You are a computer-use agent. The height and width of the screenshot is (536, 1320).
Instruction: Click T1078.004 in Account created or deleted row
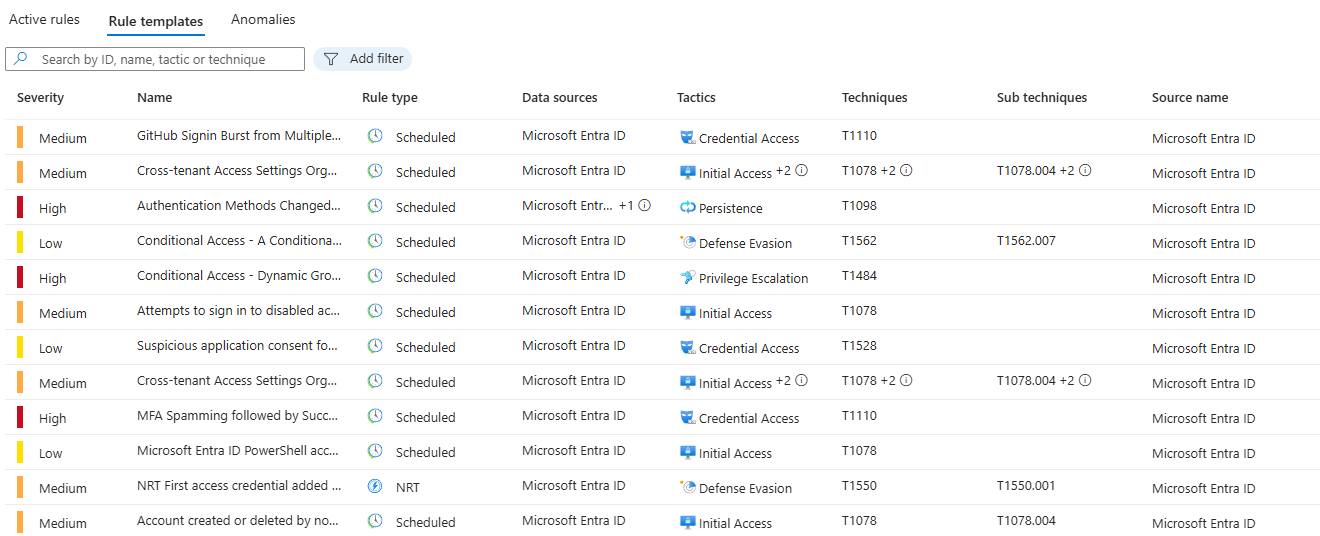point(1026,520)
